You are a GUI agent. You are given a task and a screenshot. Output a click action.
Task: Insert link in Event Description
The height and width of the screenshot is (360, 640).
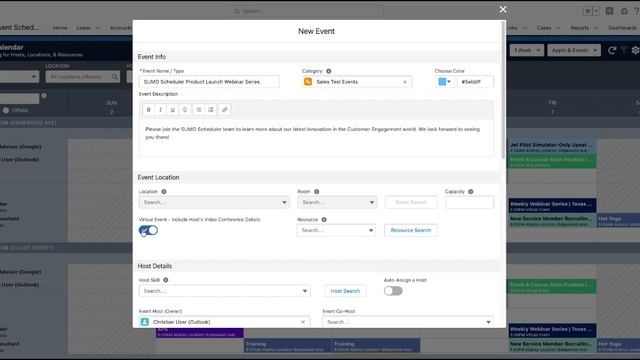pyautogui.click(x=224, y=109)
